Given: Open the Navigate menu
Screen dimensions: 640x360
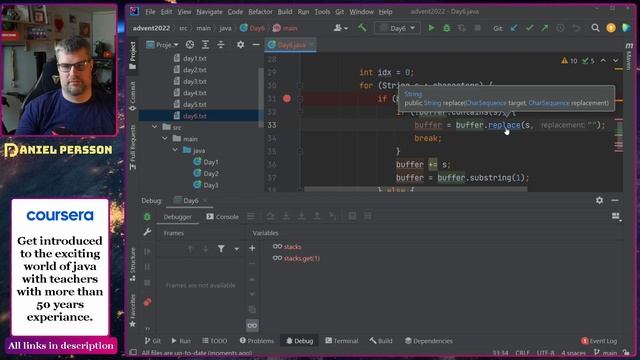Looking at the screenshot, I should pyautogui.click(x=209, y=11).
